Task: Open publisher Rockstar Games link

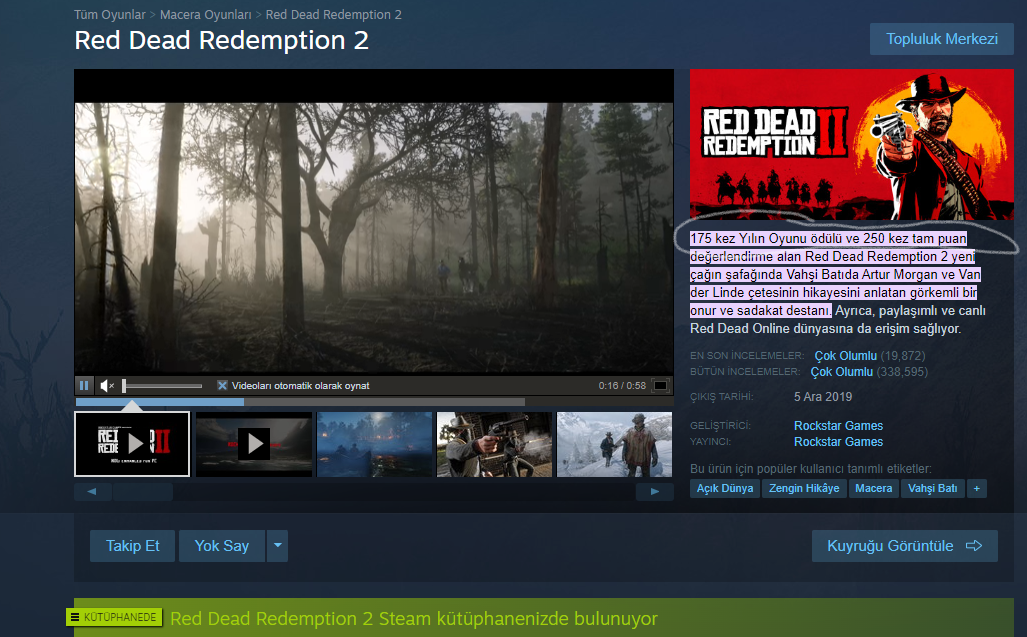Action: pos(838,442)
